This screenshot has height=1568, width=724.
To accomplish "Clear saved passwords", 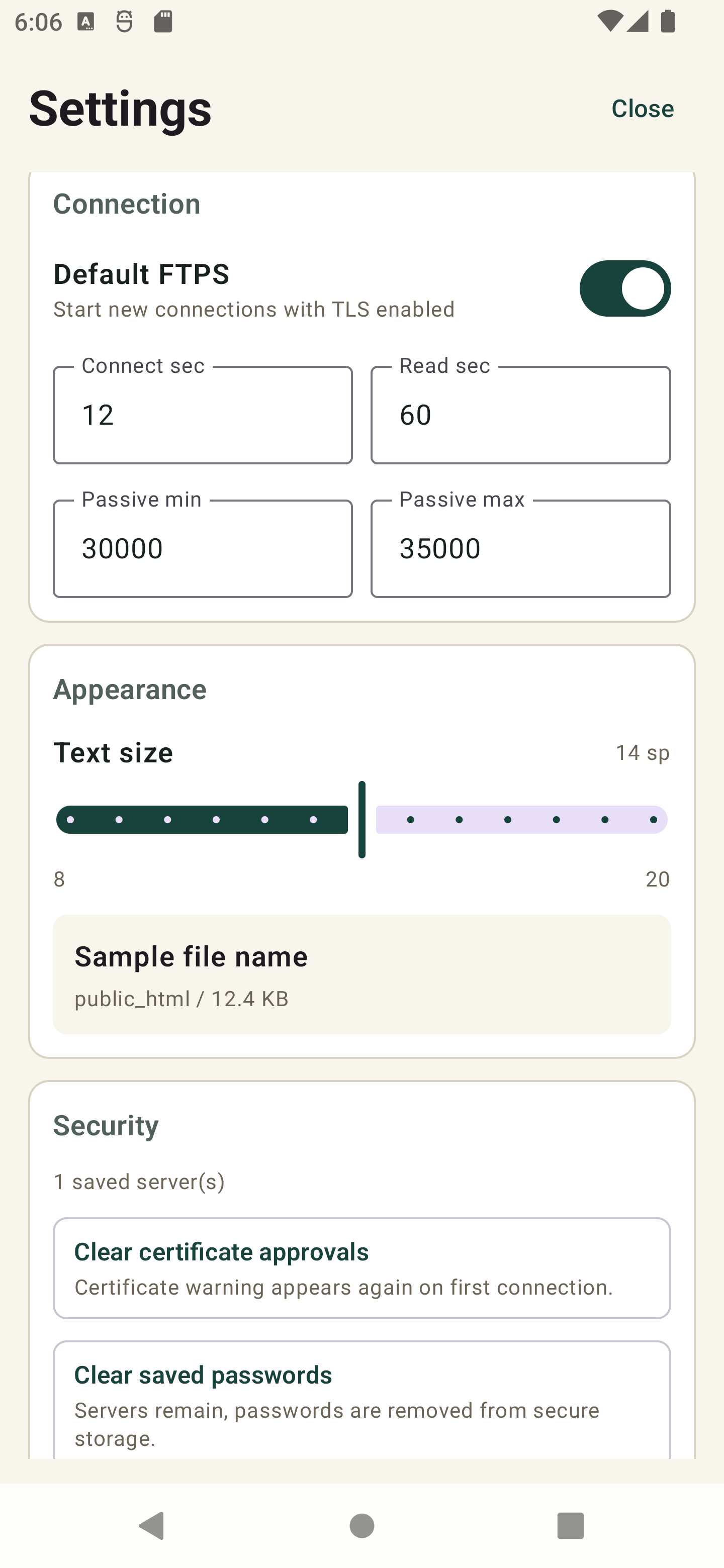I will click(x=361, y=1400).
